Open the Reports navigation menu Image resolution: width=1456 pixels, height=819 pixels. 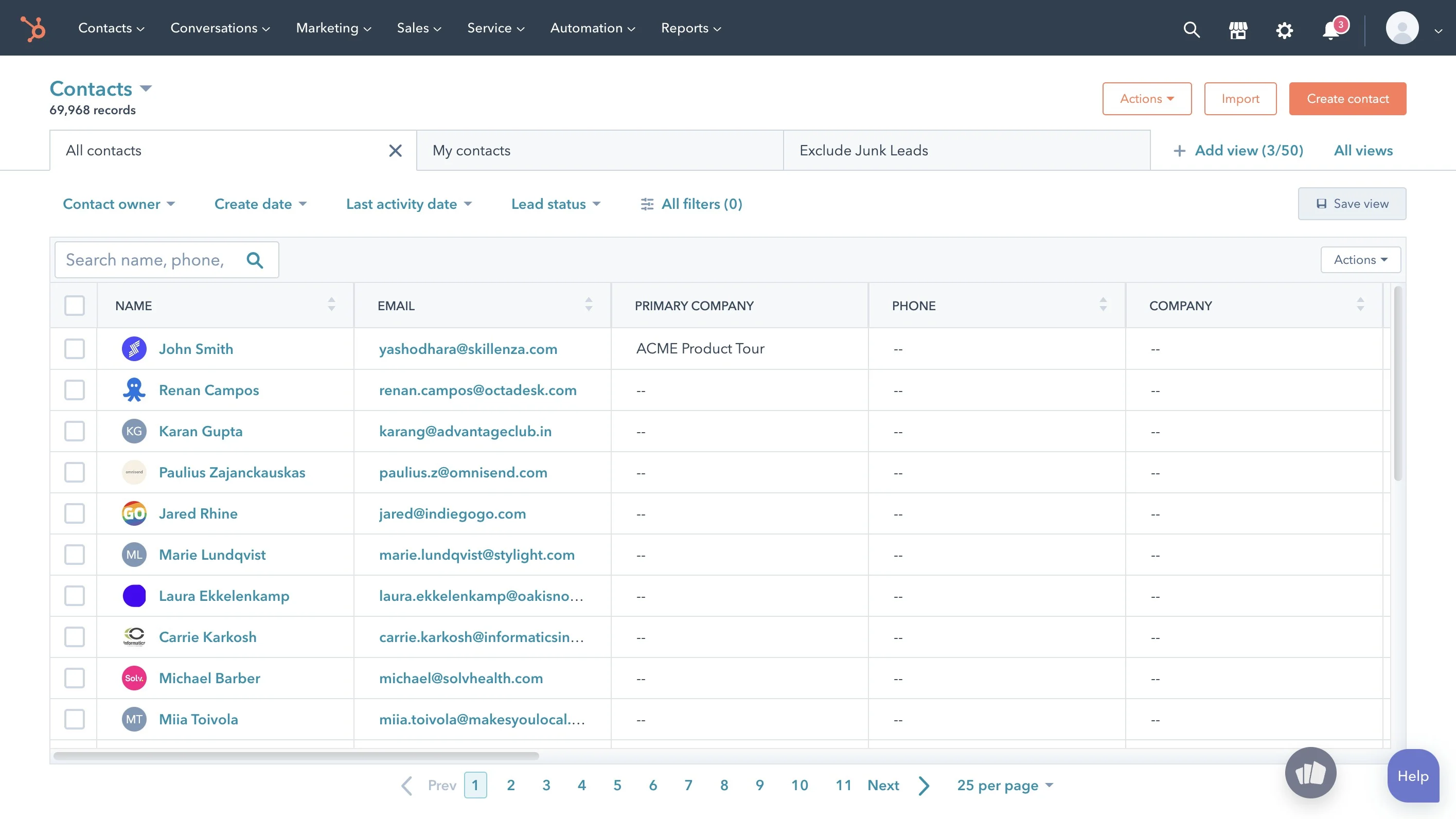click(691, 28)
